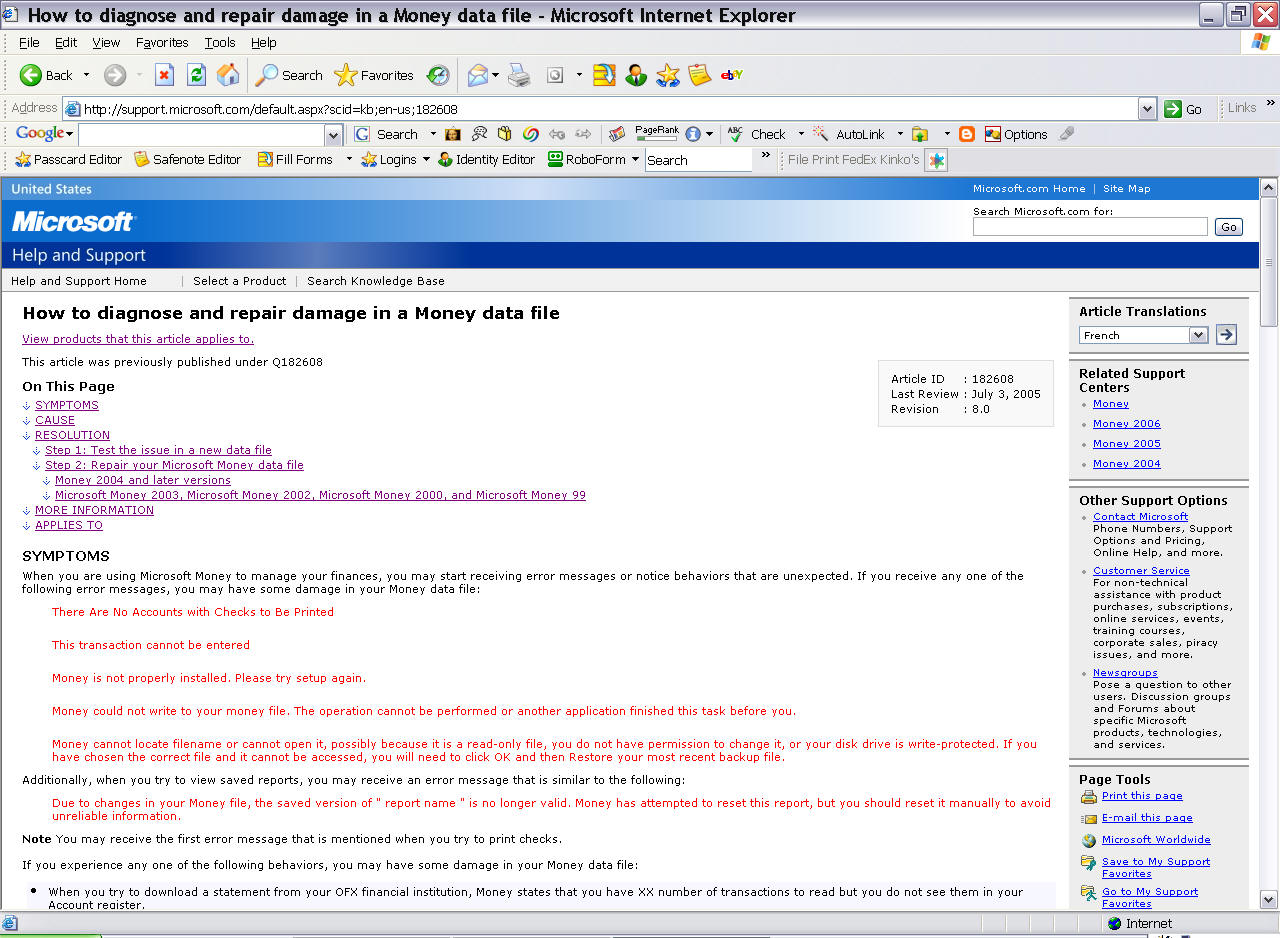Open Back button history dropdown arrow
The image size is (1280, 938).
point(86,75)
